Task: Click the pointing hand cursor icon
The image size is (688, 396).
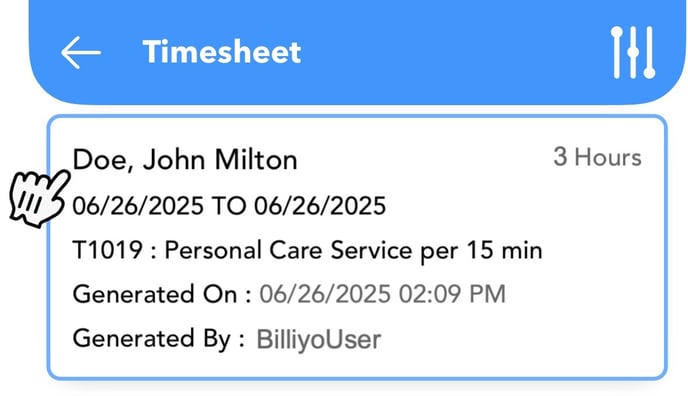Action: click(x=39, y=199)
